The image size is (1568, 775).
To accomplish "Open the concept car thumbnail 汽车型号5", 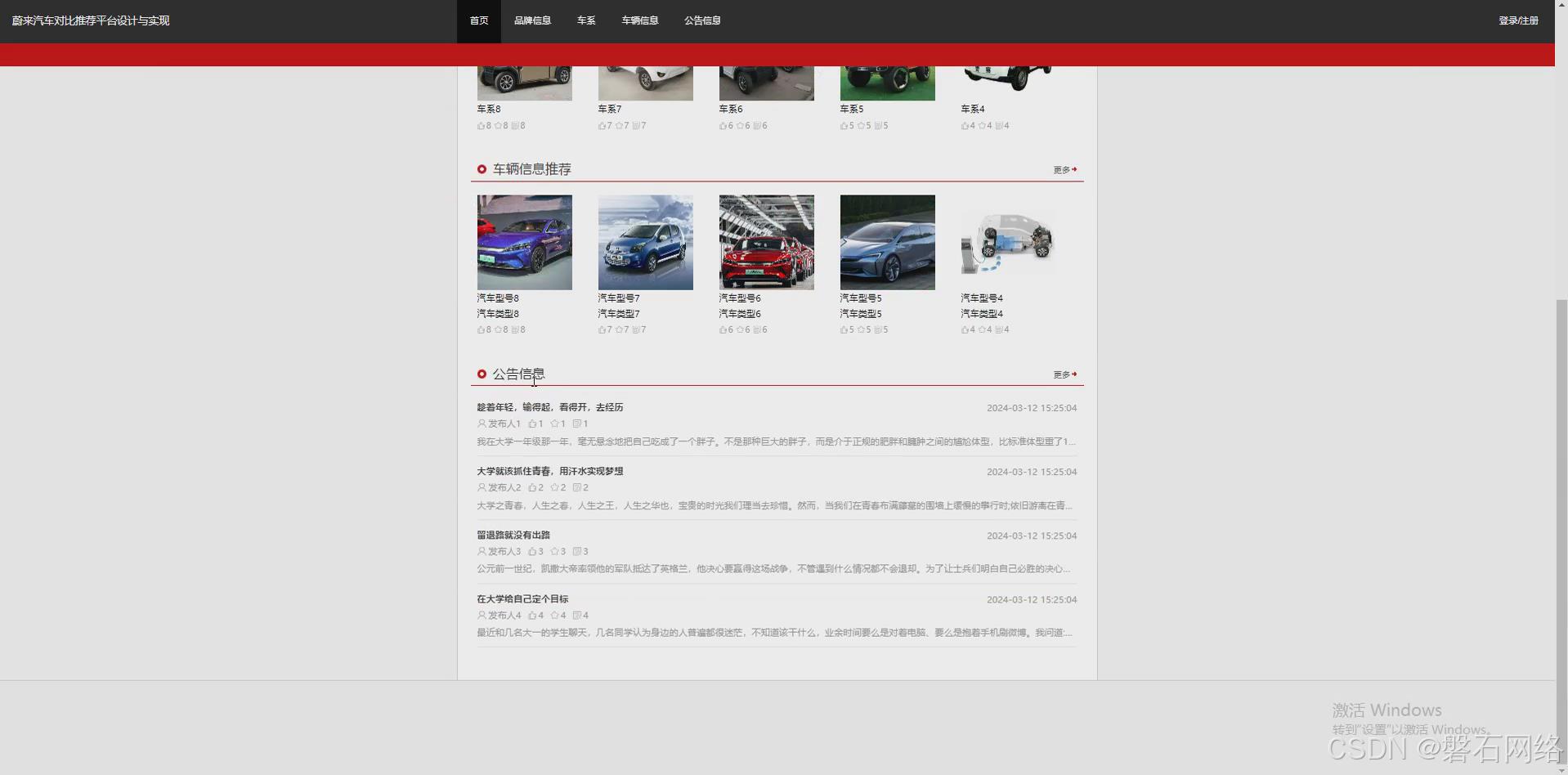I will (x=888, y=242).
